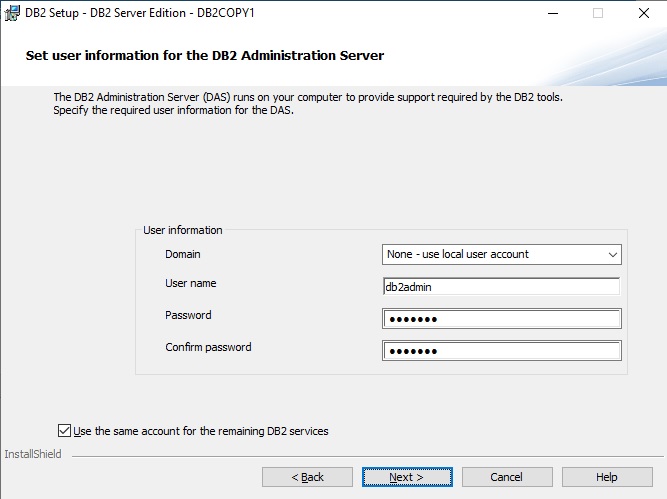Open Help for this setup page
Viewport: 667px width, 499px height.
(x=607, y=477)
